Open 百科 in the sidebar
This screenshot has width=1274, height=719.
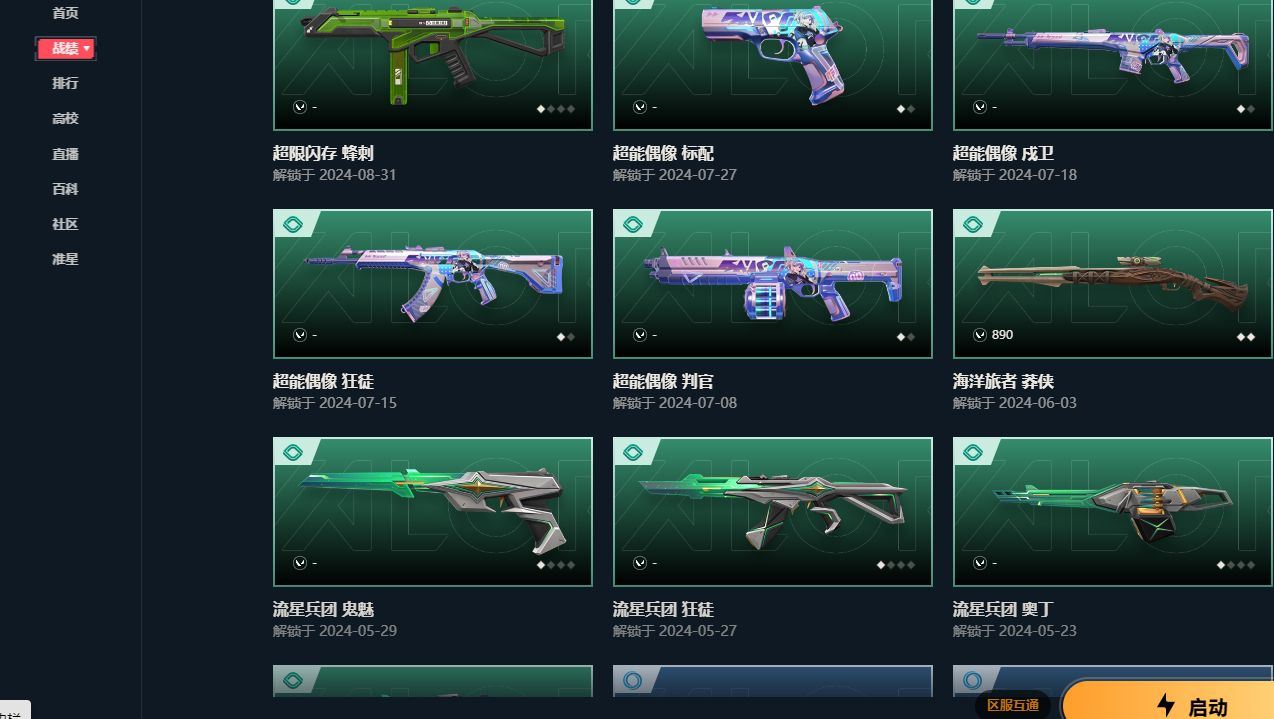pos(65,189)
